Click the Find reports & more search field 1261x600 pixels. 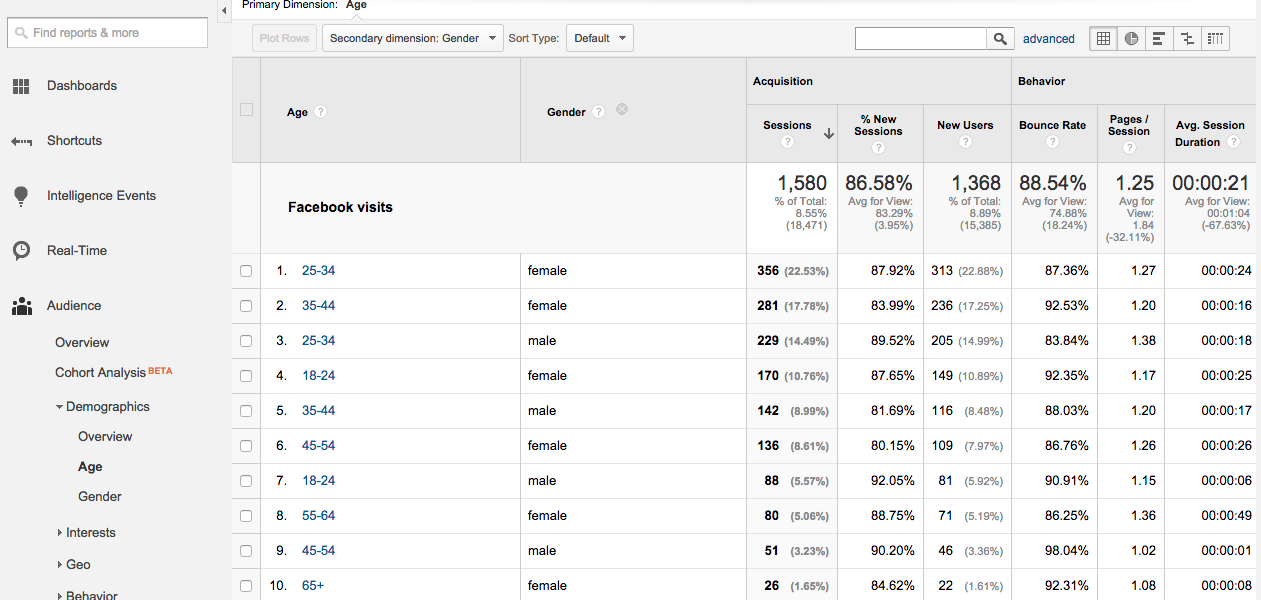[108, 33]
